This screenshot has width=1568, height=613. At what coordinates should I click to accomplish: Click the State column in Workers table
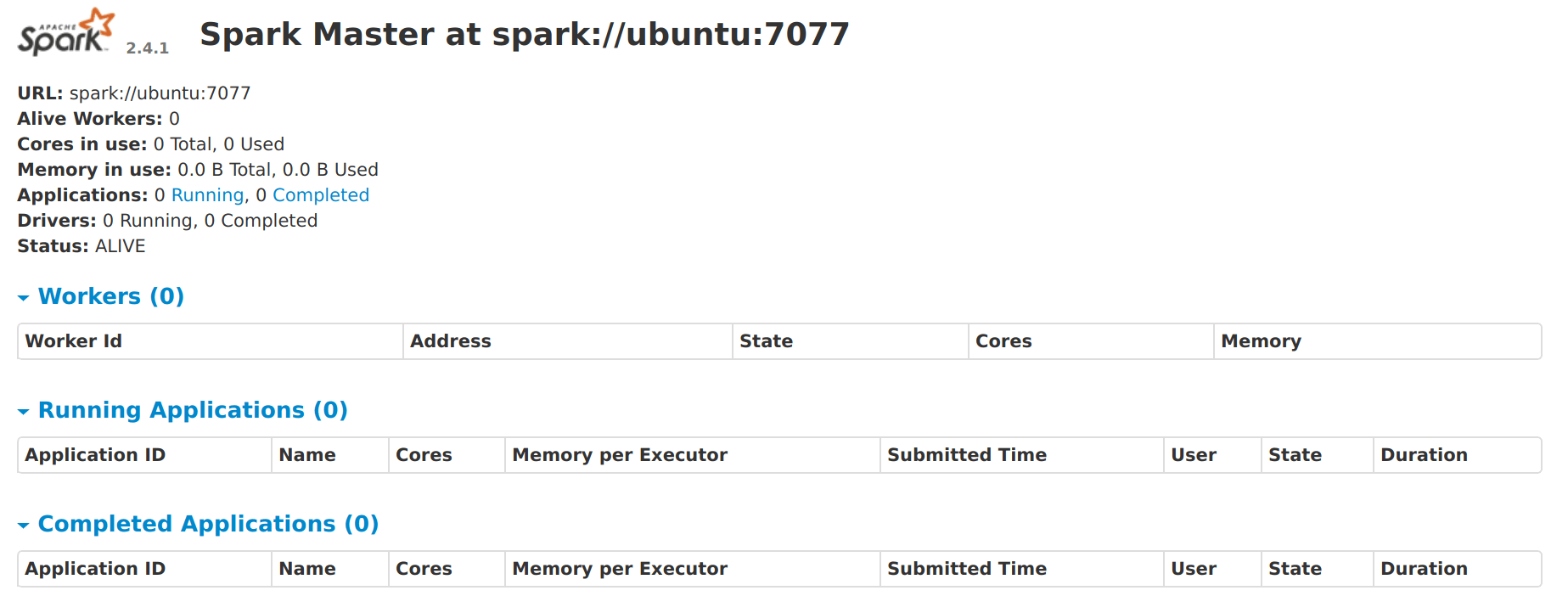pos(766,340)
